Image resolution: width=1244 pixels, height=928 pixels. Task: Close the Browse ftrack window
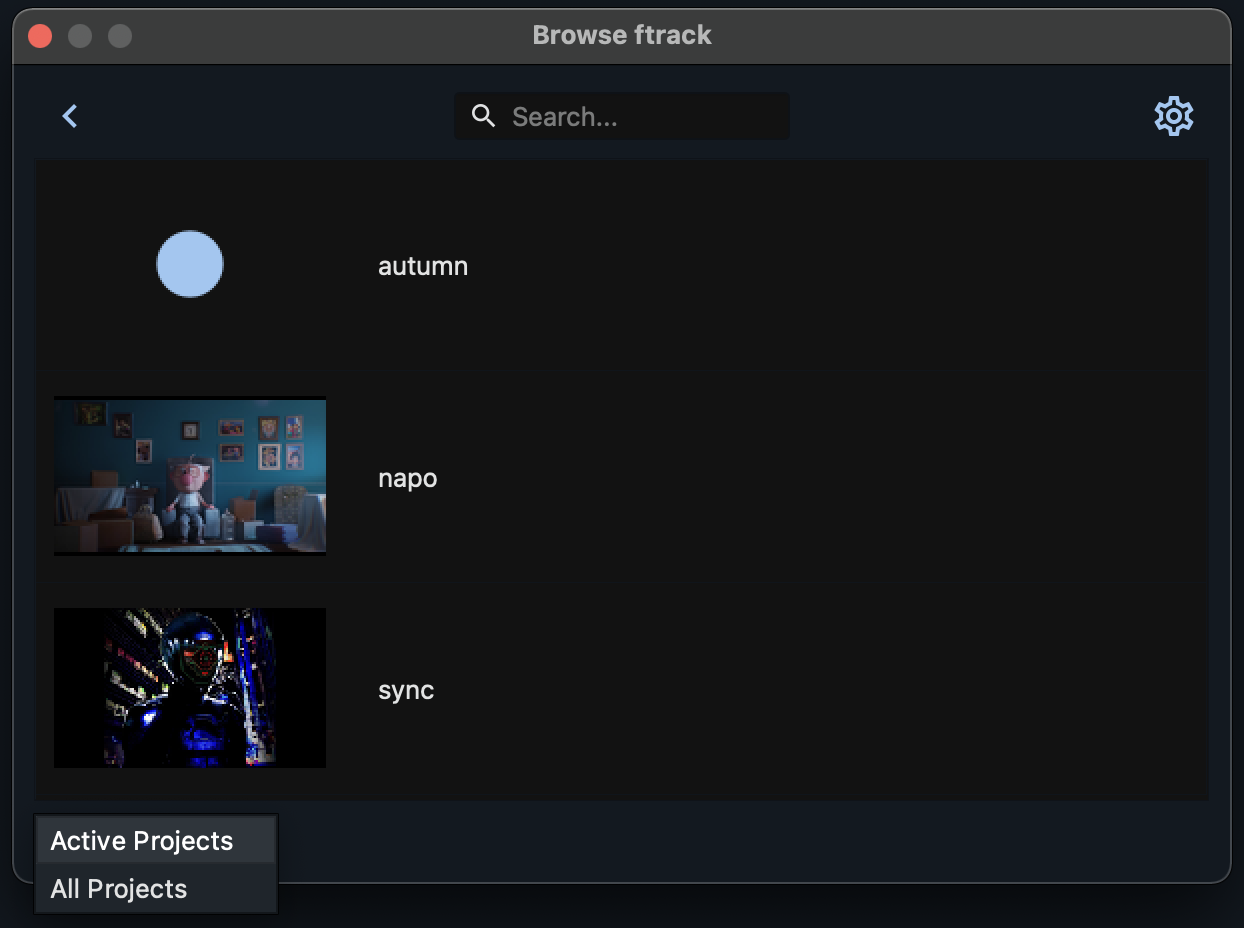coord(40,36)
